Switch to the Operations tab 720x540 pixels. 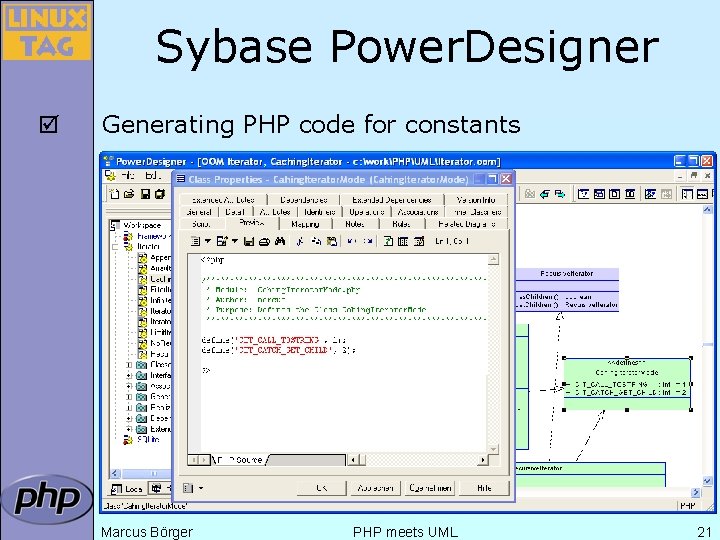[366, 212]
